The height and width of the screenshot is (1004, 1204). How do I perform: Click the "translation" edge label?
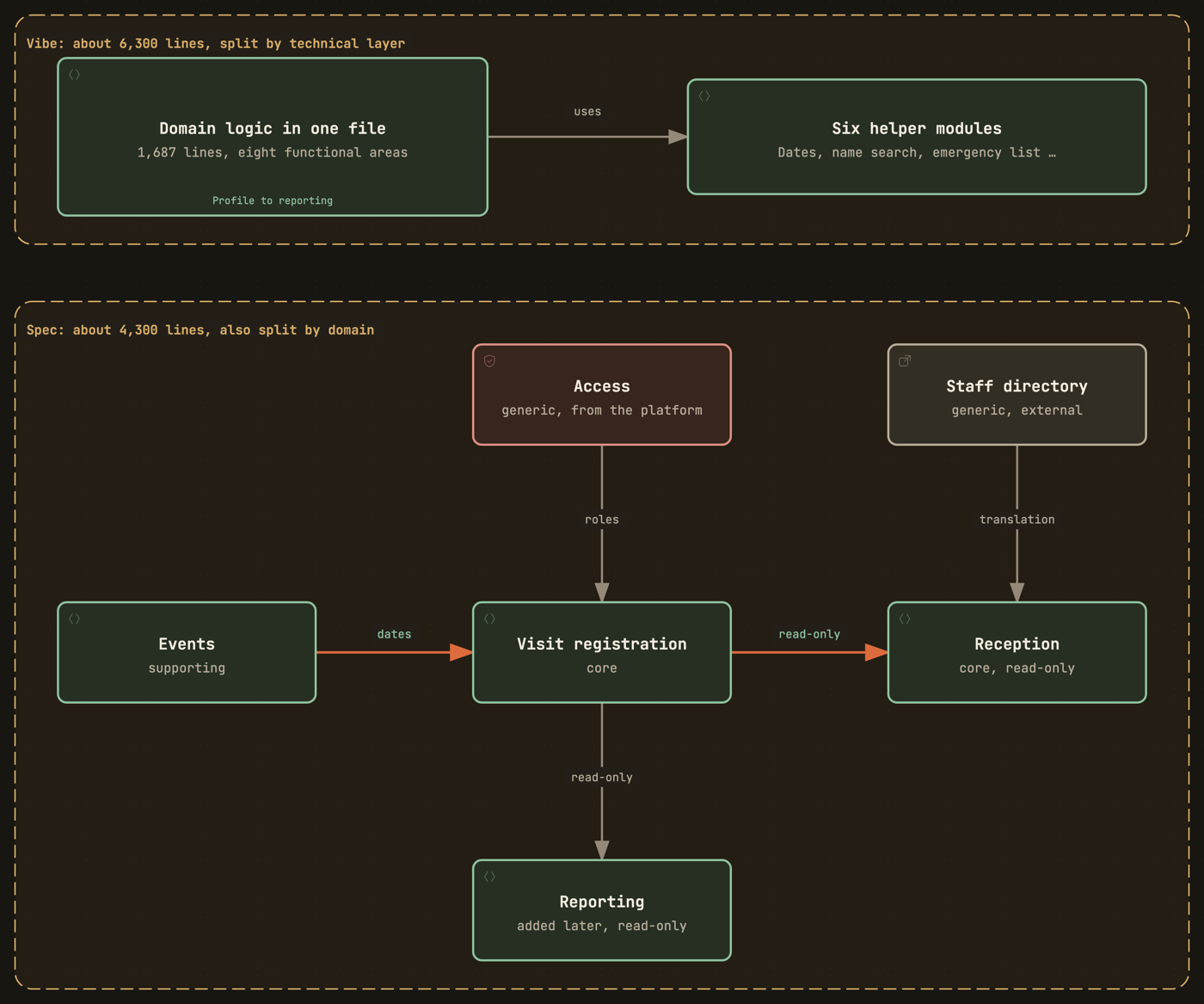(1017, 520)
